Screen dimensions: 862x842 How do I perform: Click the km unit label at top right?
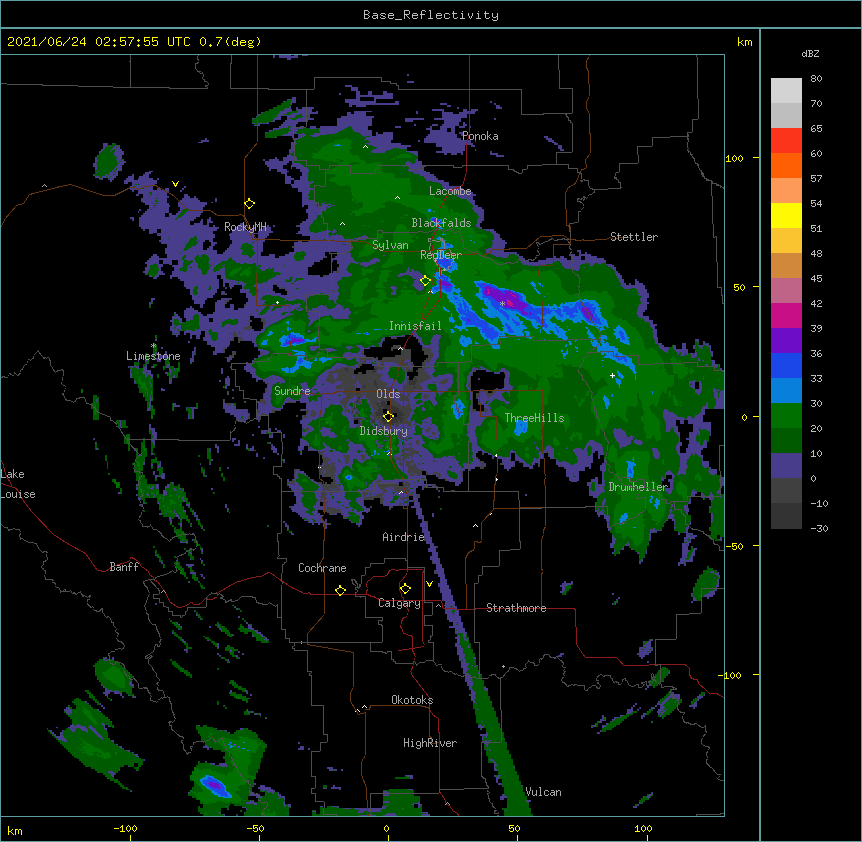745,42
